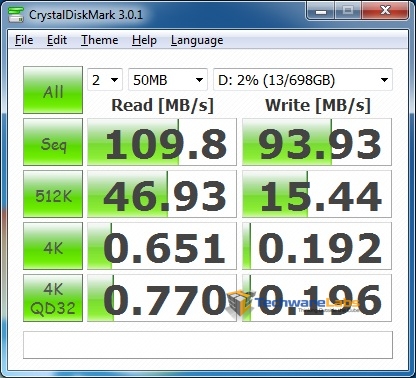Click the 4K QD32 read result 0.770
Screen dimensions: 416x378
pos(162,298)
